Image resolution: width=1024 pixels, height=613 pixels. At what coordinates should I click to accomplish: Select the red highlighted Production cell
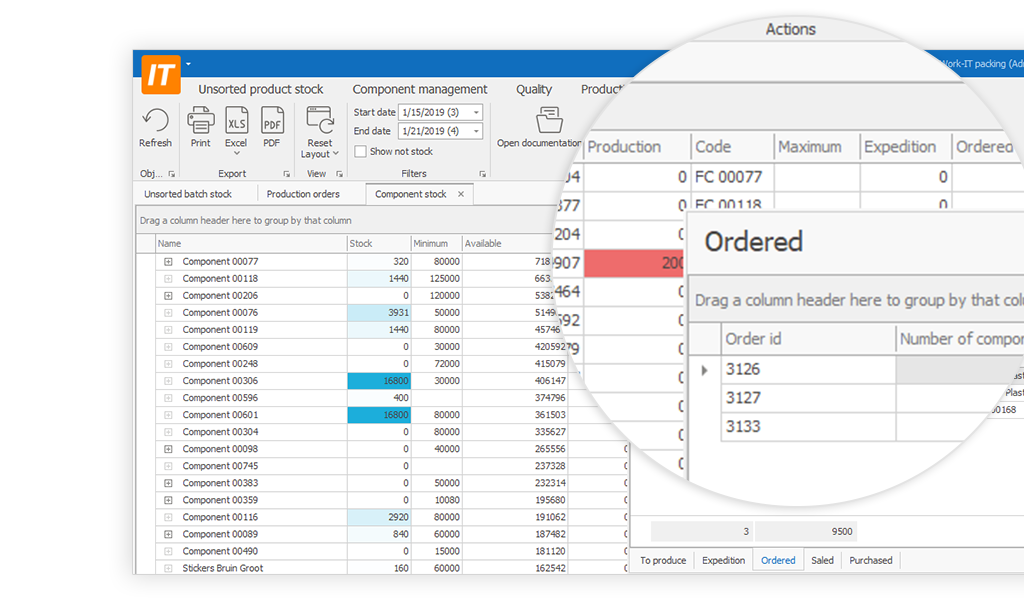pos(634,264)
